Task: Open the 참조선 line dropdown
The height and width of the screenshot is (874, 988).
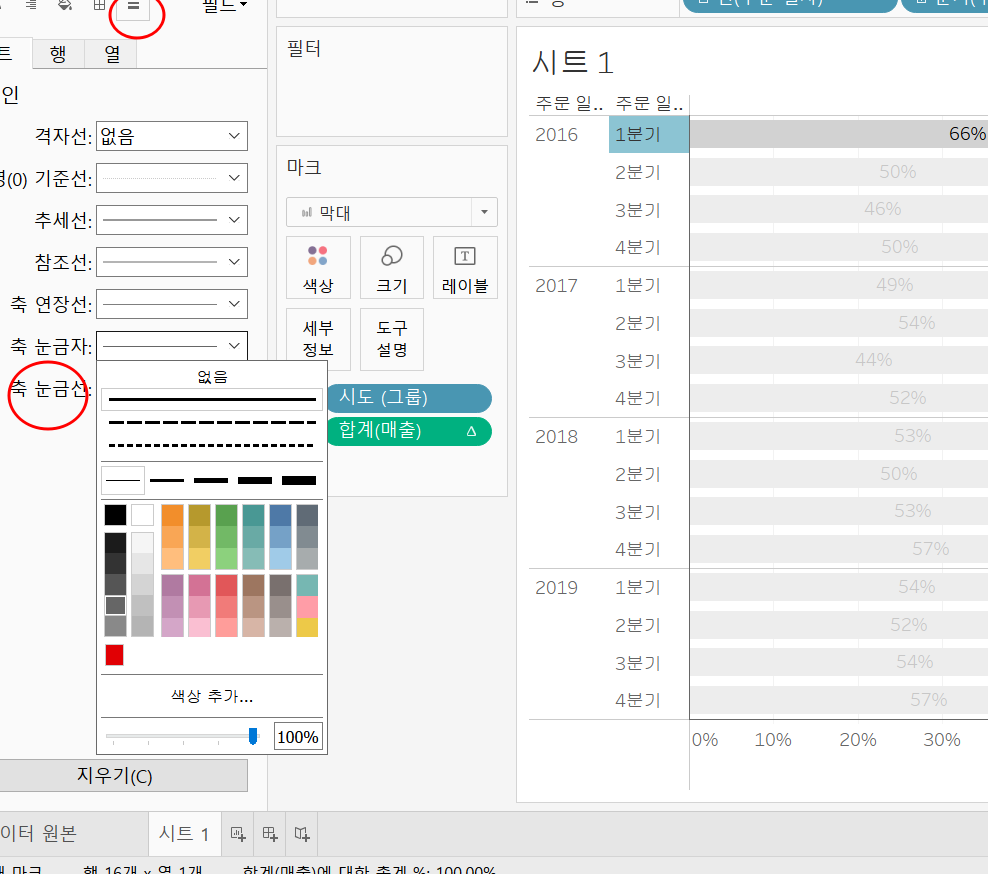Action: pyautogui.click(x=171, y=262)
